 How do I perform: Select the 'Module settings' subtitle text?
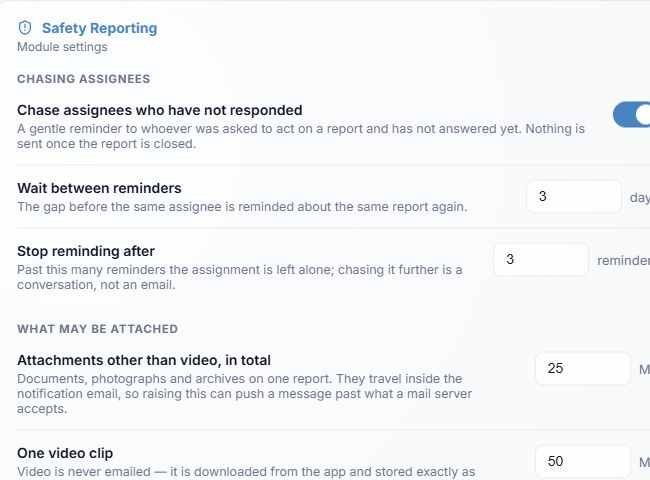[62, 47]
